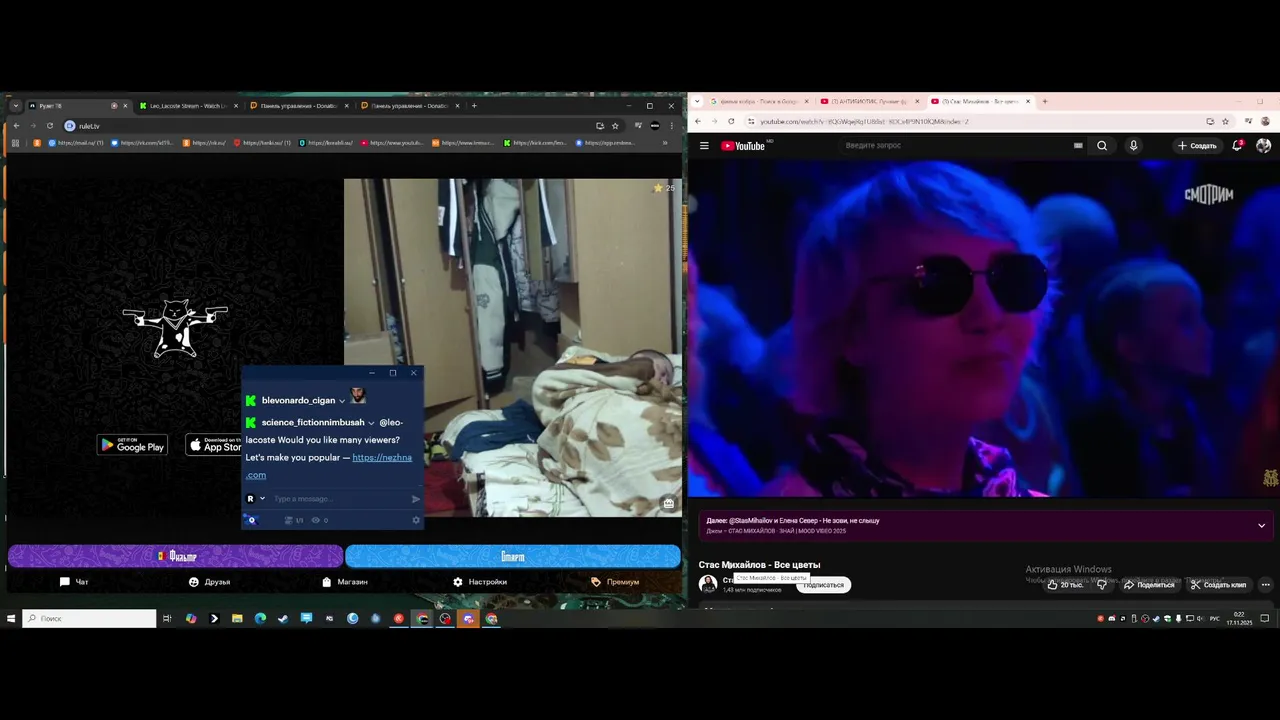Click Get it on Google Play badge
1280x720 pixels.
(x=132, y=445)
